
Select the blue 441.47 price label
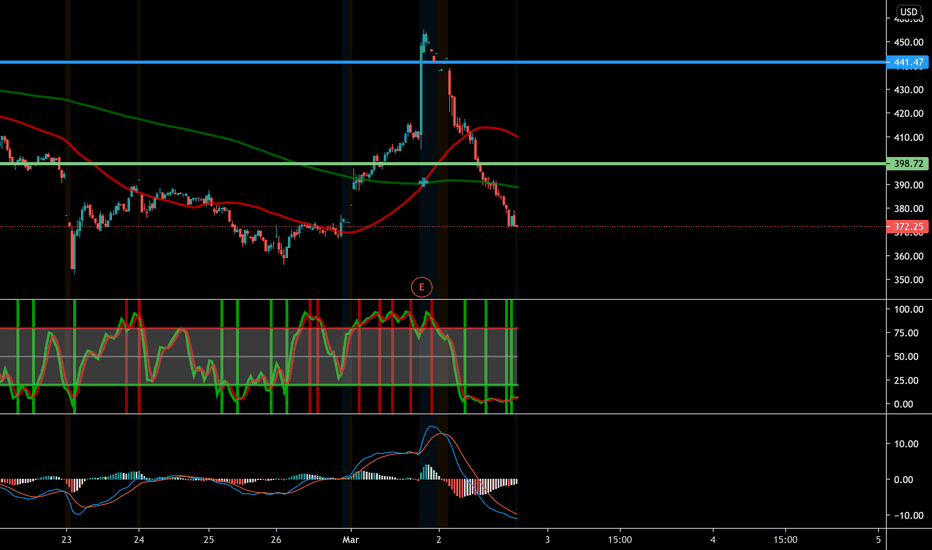(907, 62)
